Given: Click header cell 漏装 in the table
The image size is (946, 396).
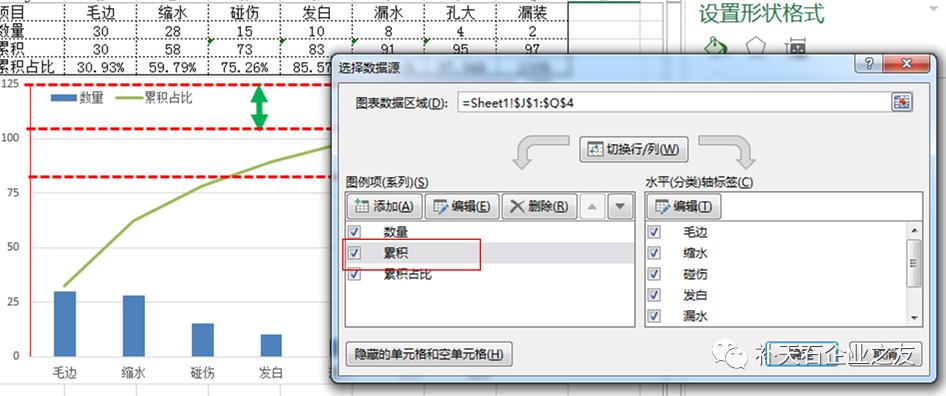Looking at the screenshot, I should pos(532,13).
